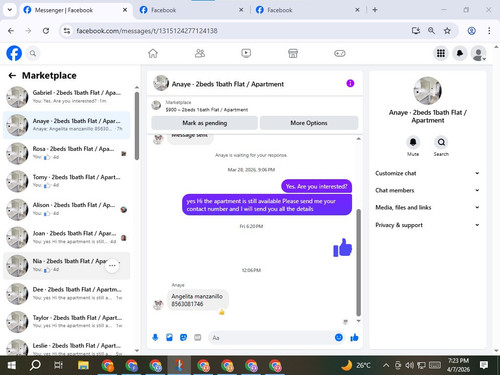Open Windows Task View
Viewport: 500px width, 375px height.
pos(58,366)
